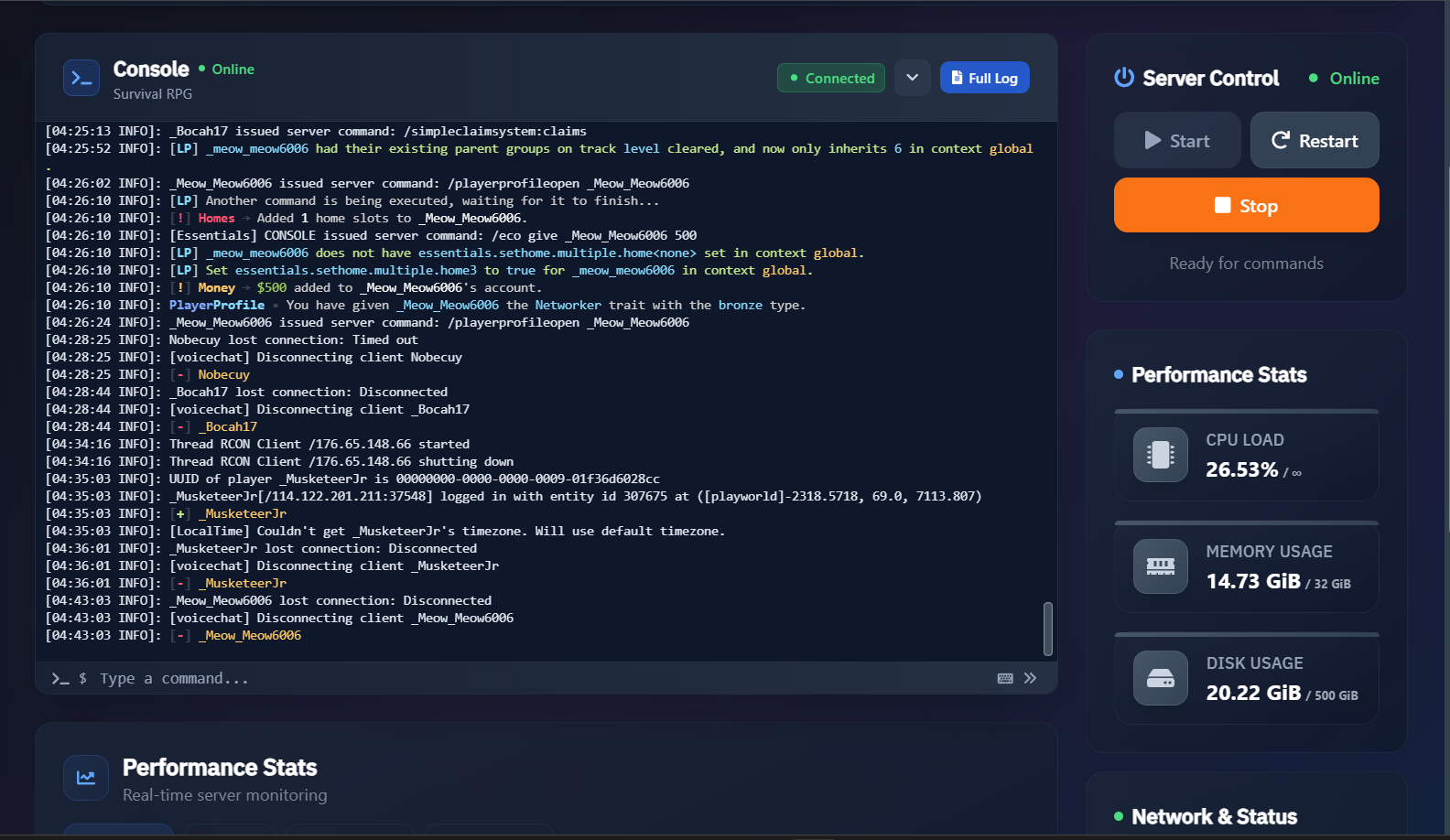Click the CPU load value 26.53%

click(1242, 469)
